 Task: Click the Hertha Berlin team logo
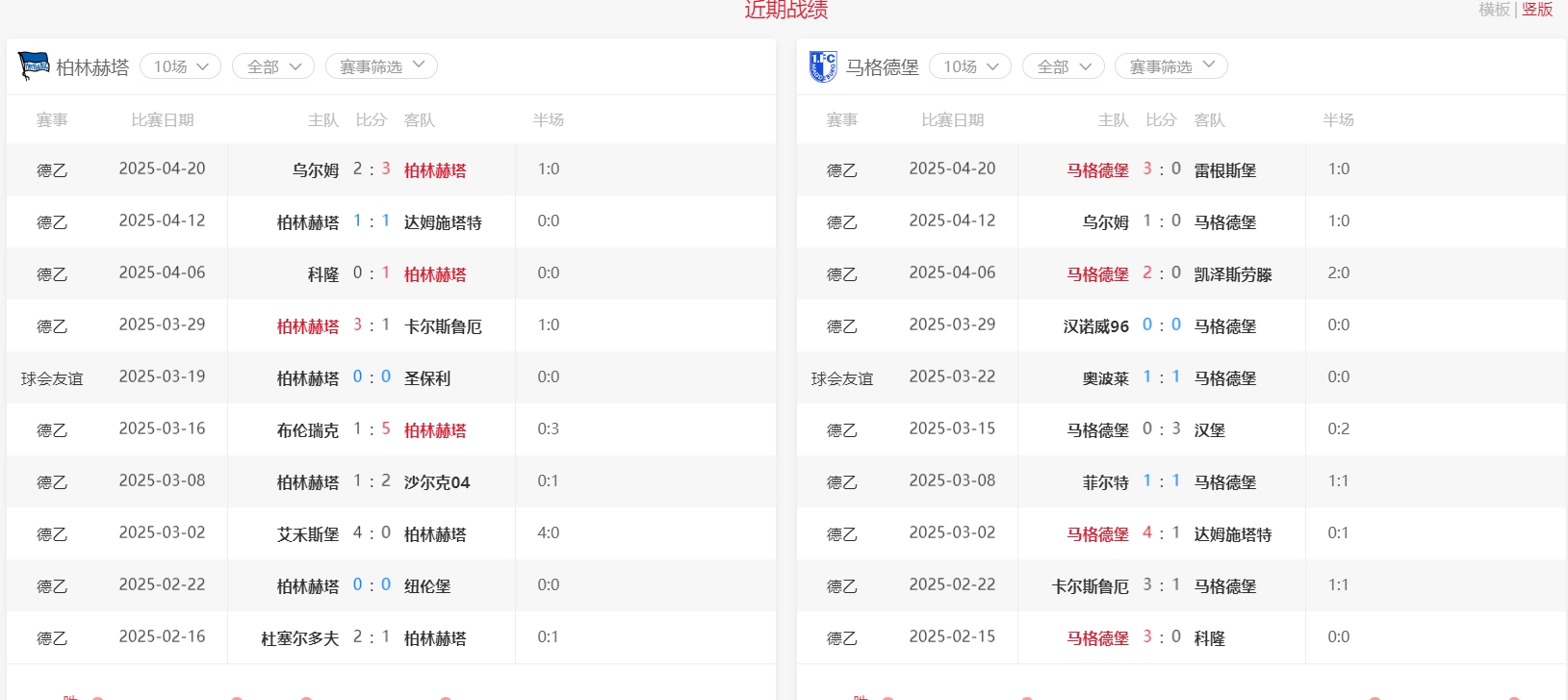pyautogui.click(x=34, y=66)
